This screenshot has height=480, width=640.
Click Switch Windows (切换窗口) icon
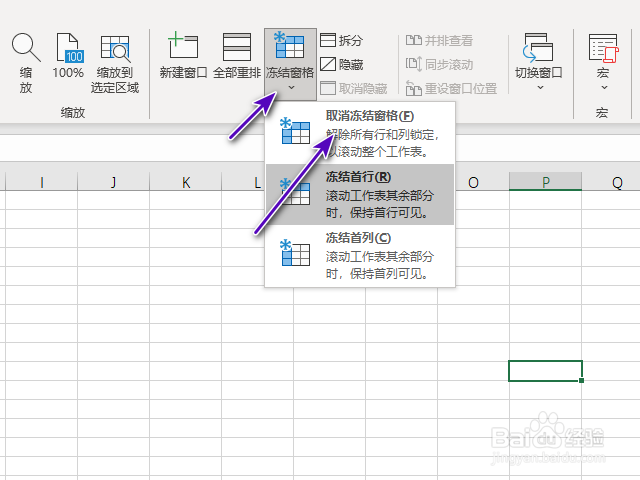point(538,47)
